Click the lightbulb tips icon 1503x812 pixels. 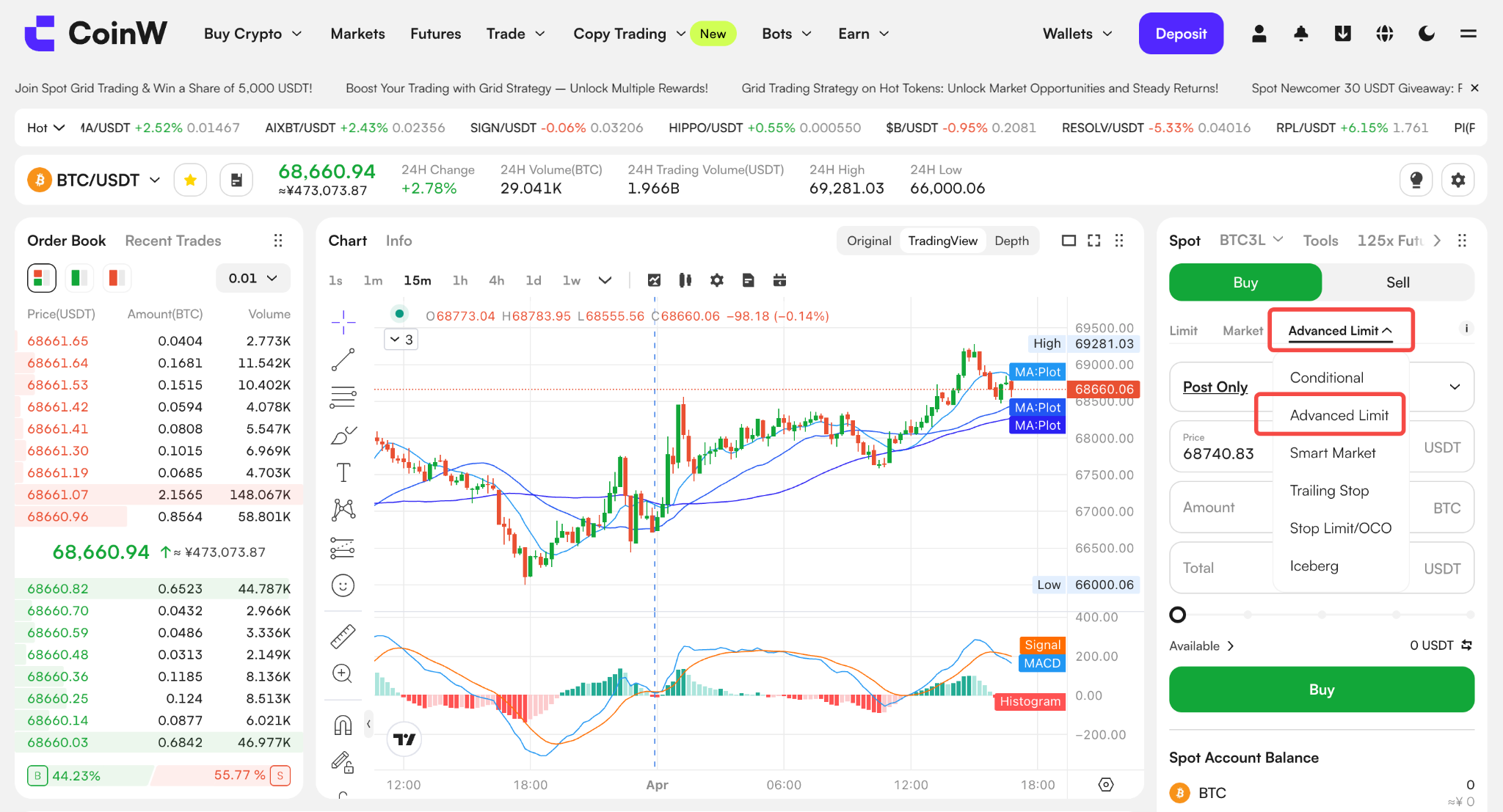(x=1416, y=180)
